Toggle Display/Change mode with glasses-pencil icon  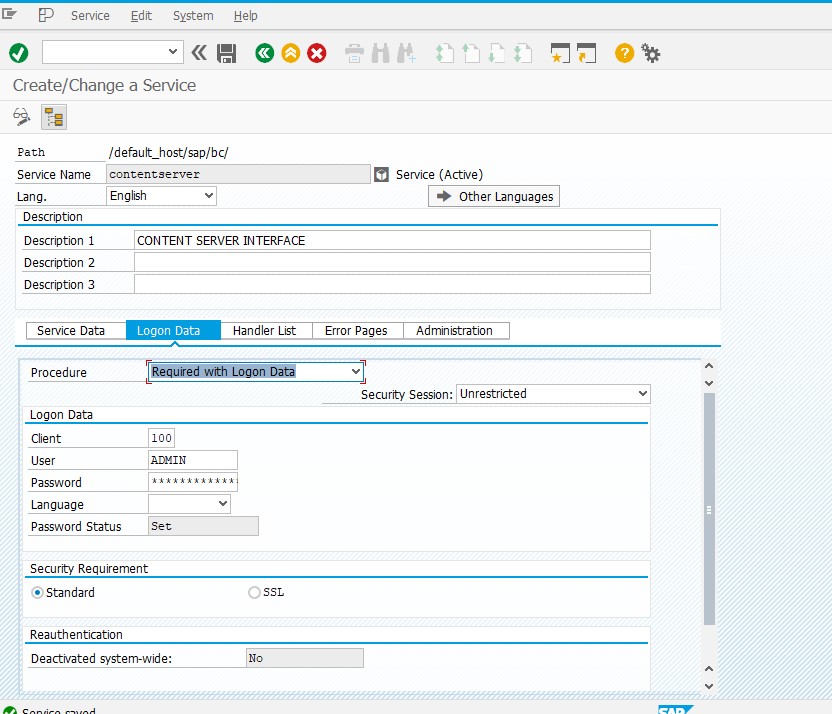pos(22,117)
